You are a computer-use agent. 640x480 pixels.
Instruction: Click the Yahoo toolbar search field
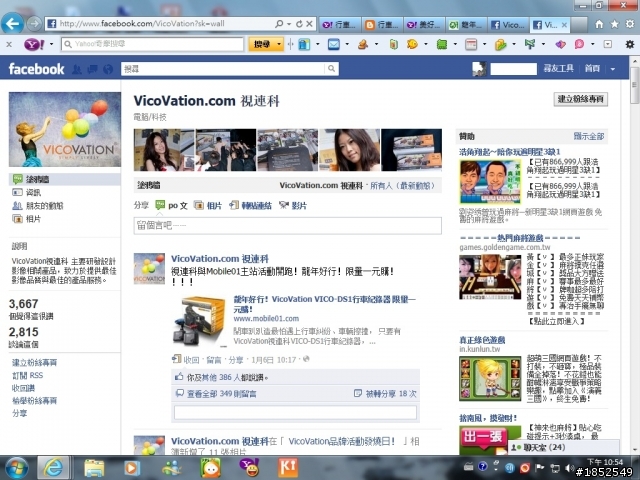click(x=153, y=44)
